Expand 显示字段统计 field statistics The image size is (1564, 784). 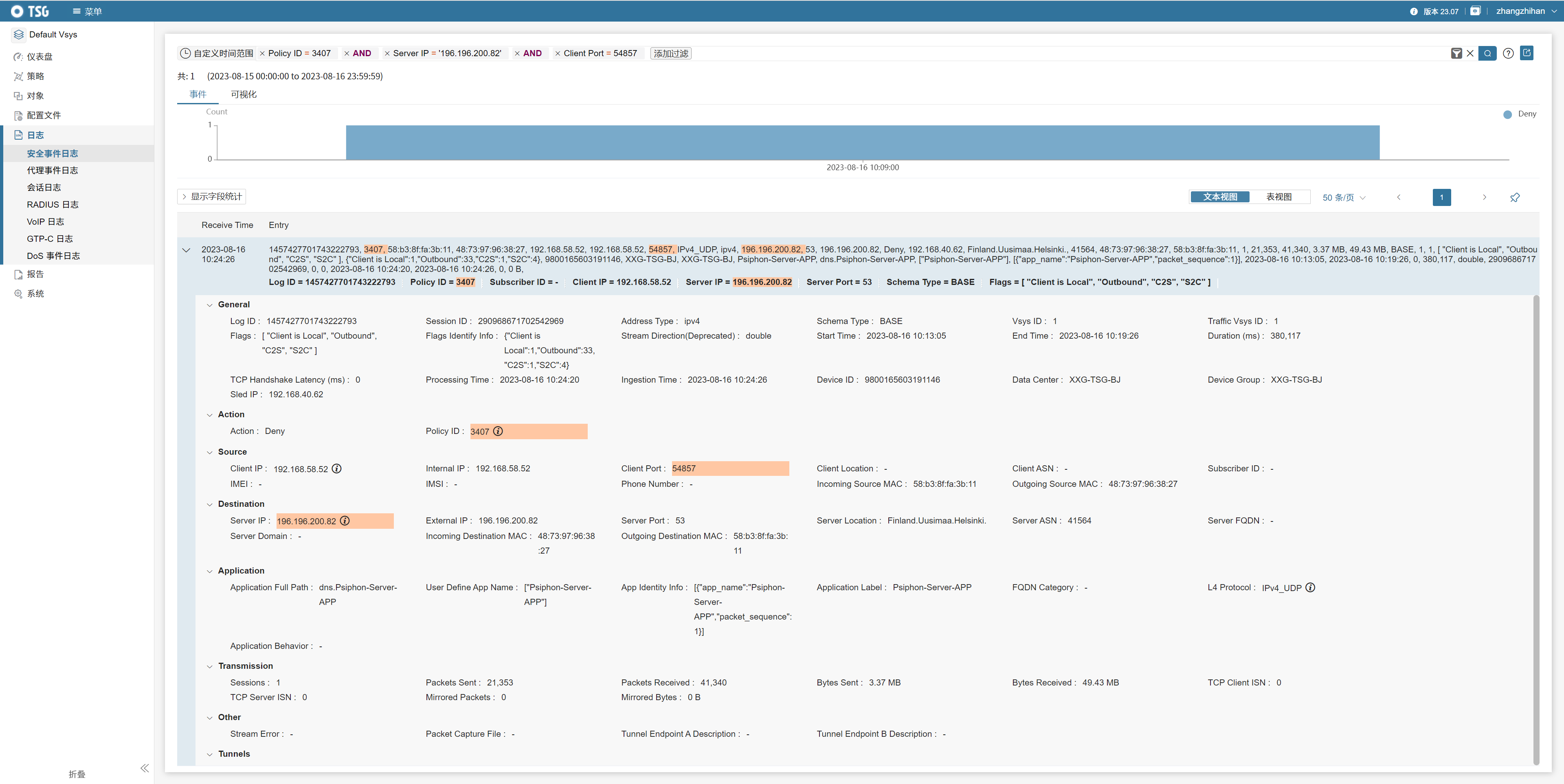pos(211,197)
